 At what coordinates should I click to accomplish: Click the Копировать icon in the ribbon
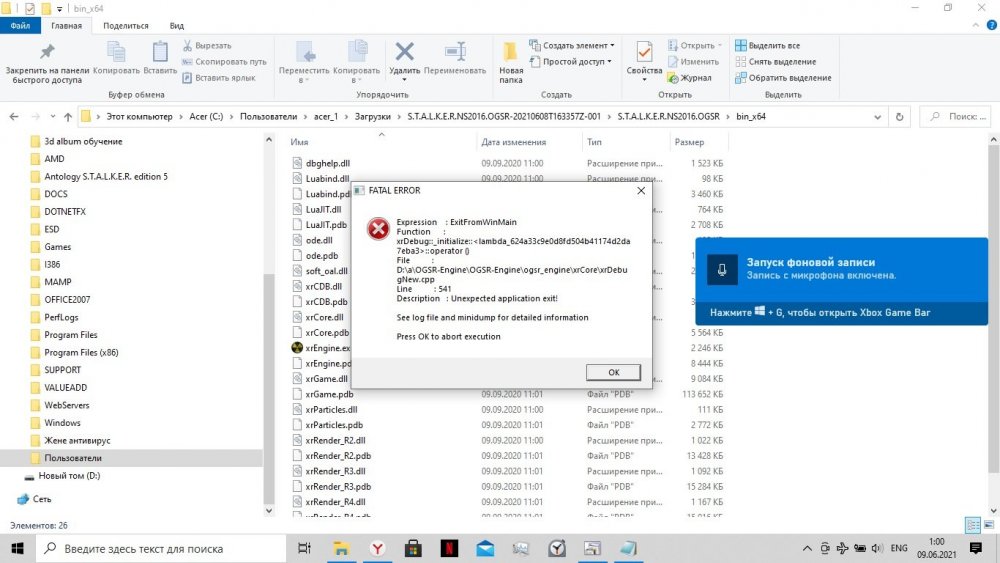(x=116, y=52)
